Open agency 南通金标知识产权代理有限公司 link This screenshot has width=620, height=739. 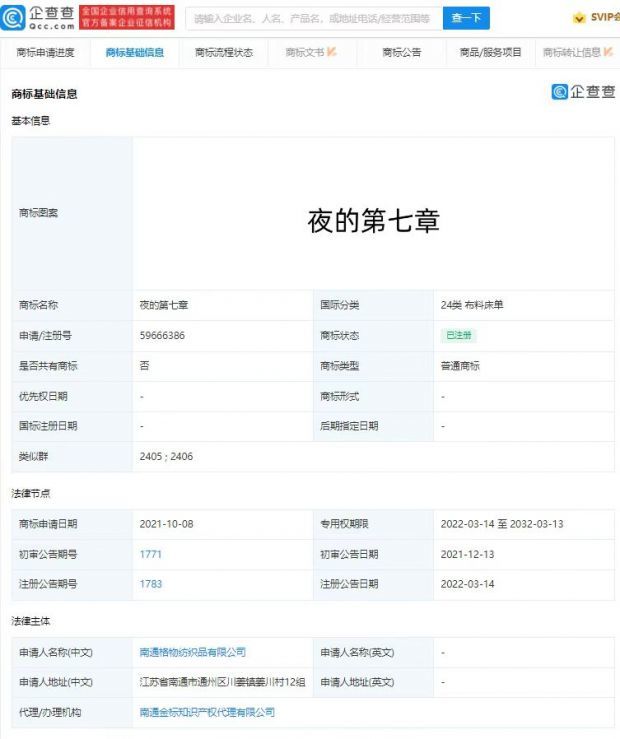tap(207, 712)
